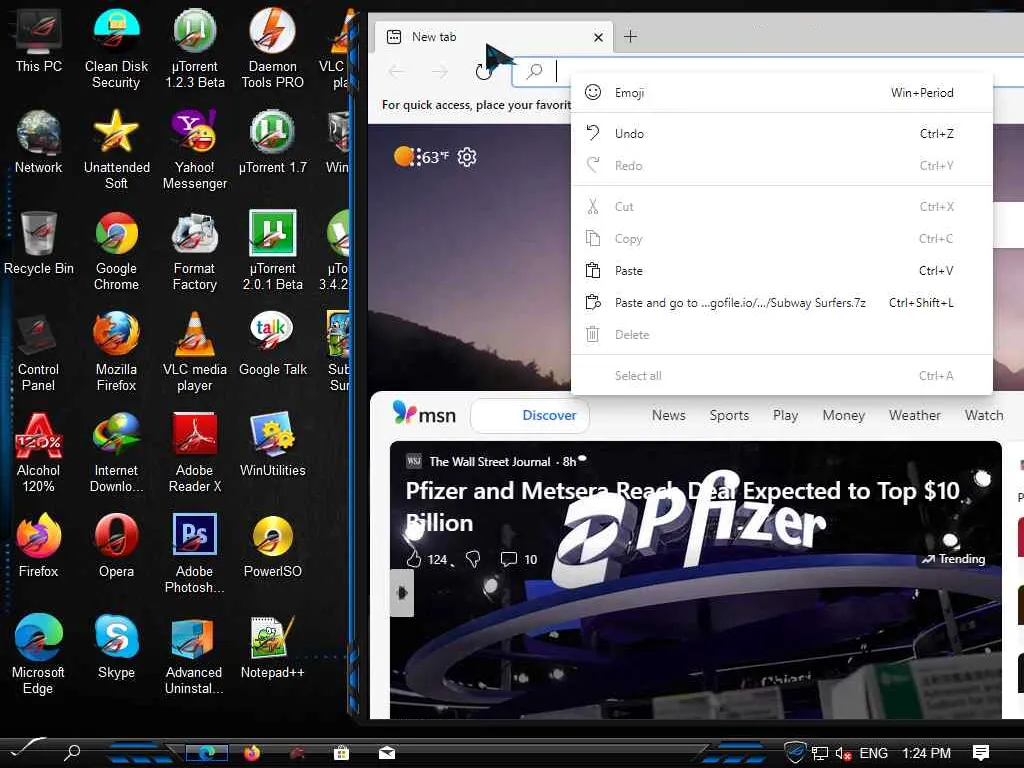
Task: Select Undo from context menu
Action: tap(782, 133)
